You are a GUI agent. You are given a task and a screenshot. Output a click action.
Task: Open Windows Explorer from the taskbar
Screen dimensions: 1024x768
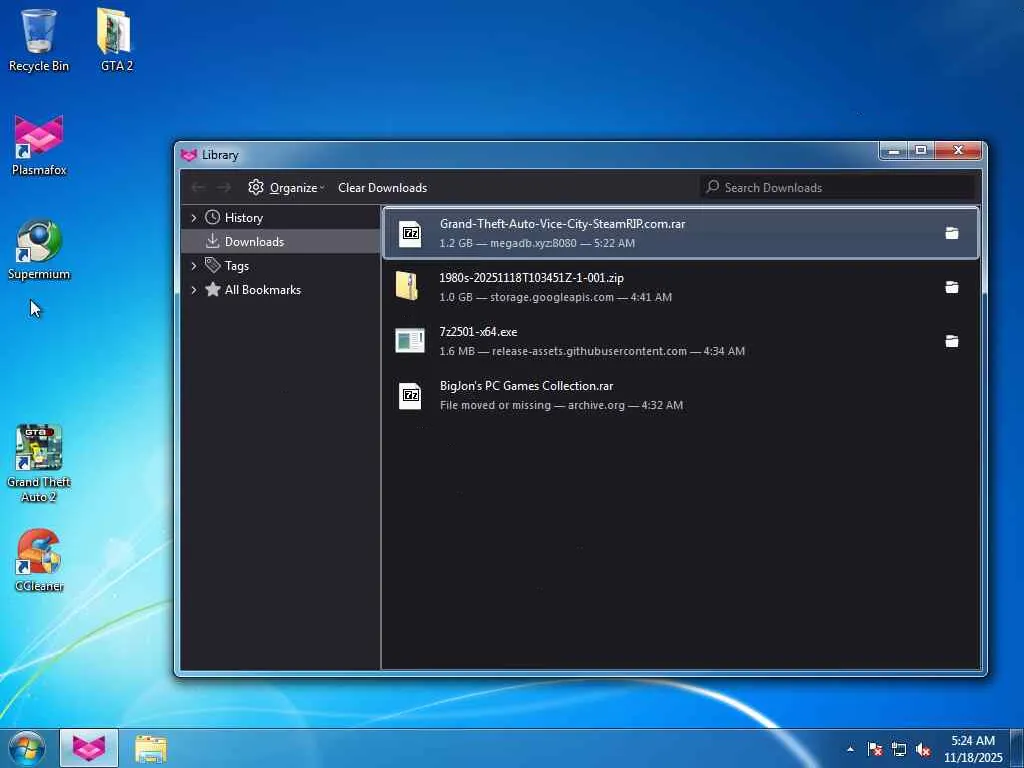[x=151, y=748]
